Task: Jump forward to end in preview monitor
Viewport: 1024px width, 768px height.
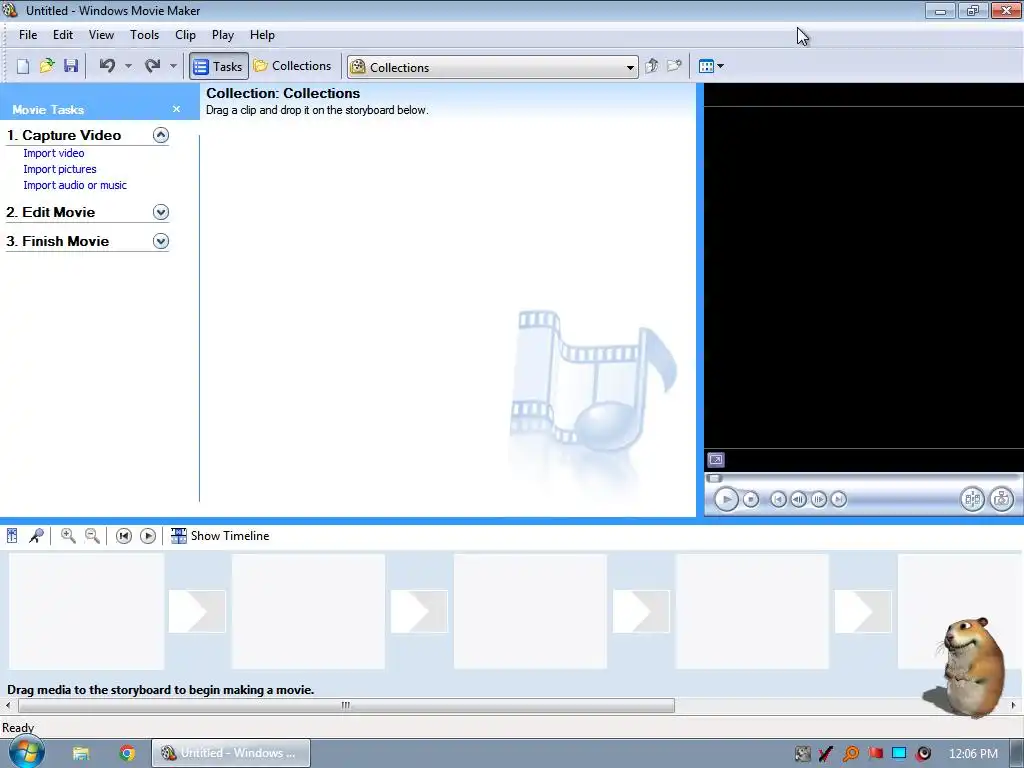Action: click(x=839, y=500)
